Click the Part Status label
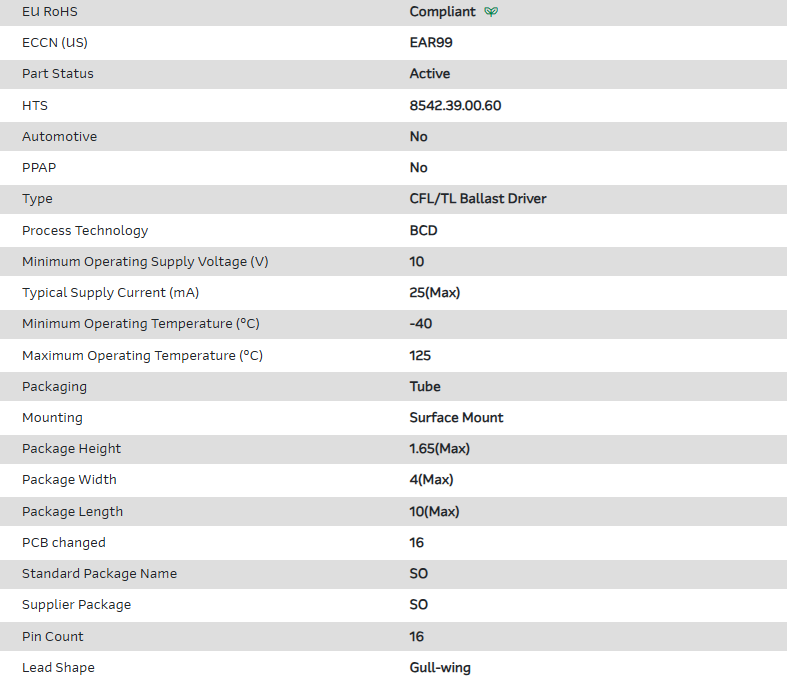 coord(57,74)
